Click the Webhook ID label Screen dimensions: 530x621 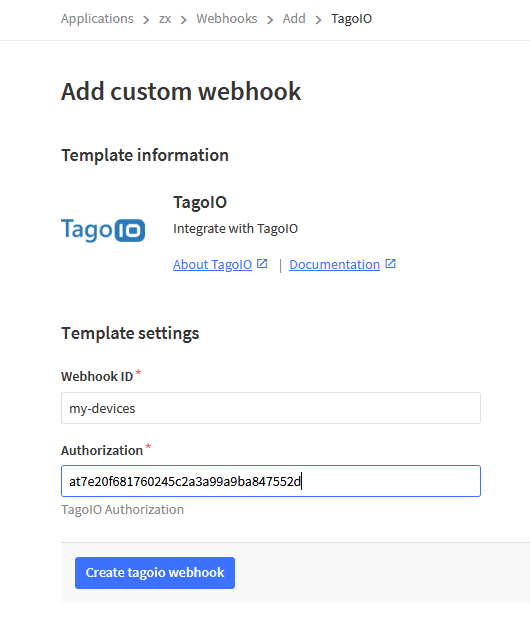(x=97, y=376)
